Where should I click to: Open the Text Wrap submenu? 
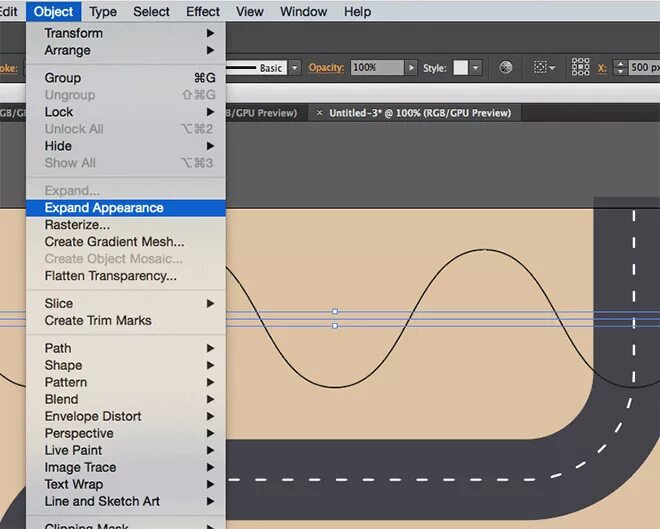pos(126,484)
